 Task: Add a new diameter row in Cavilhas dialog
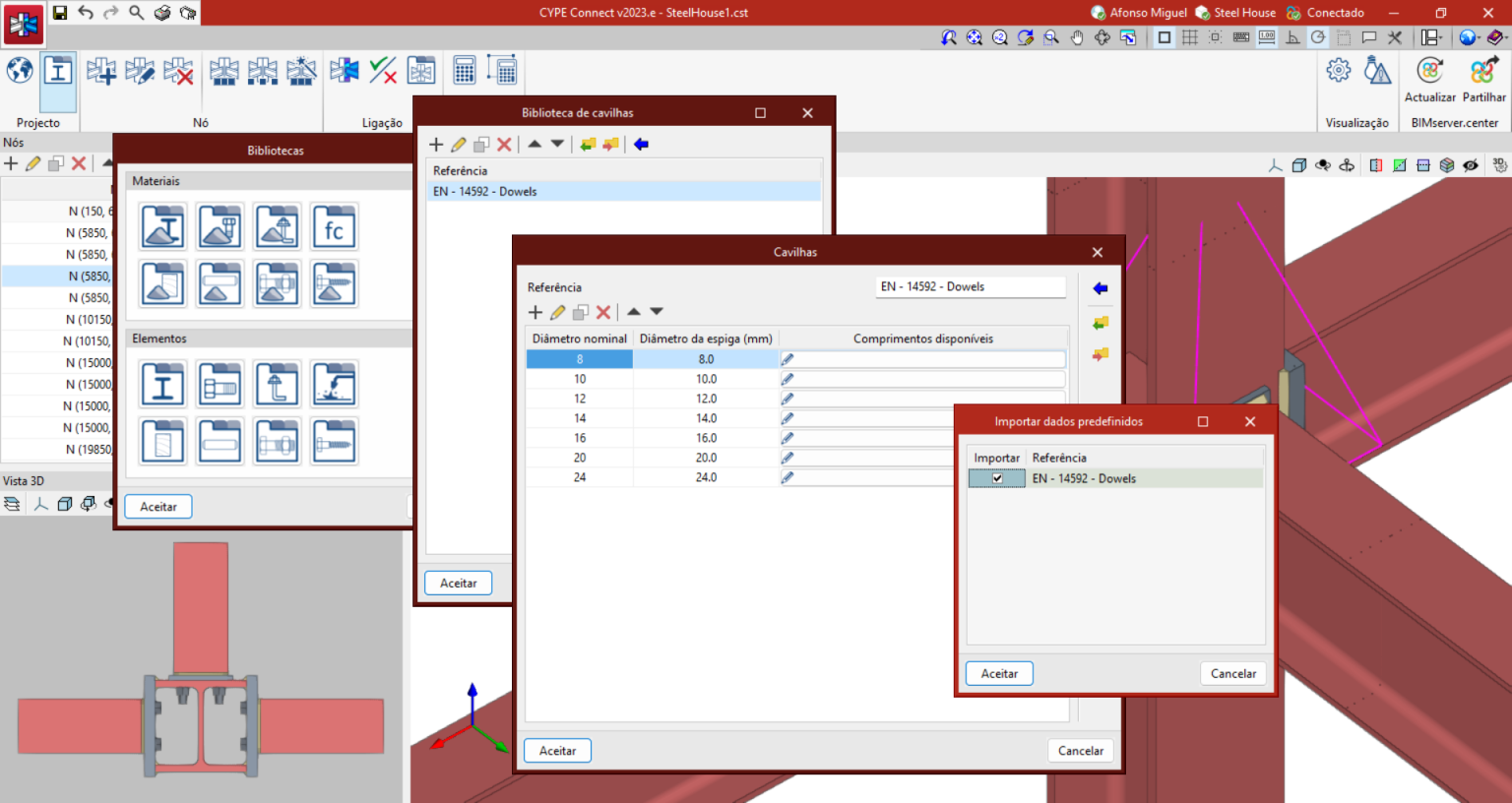(535, 312)
